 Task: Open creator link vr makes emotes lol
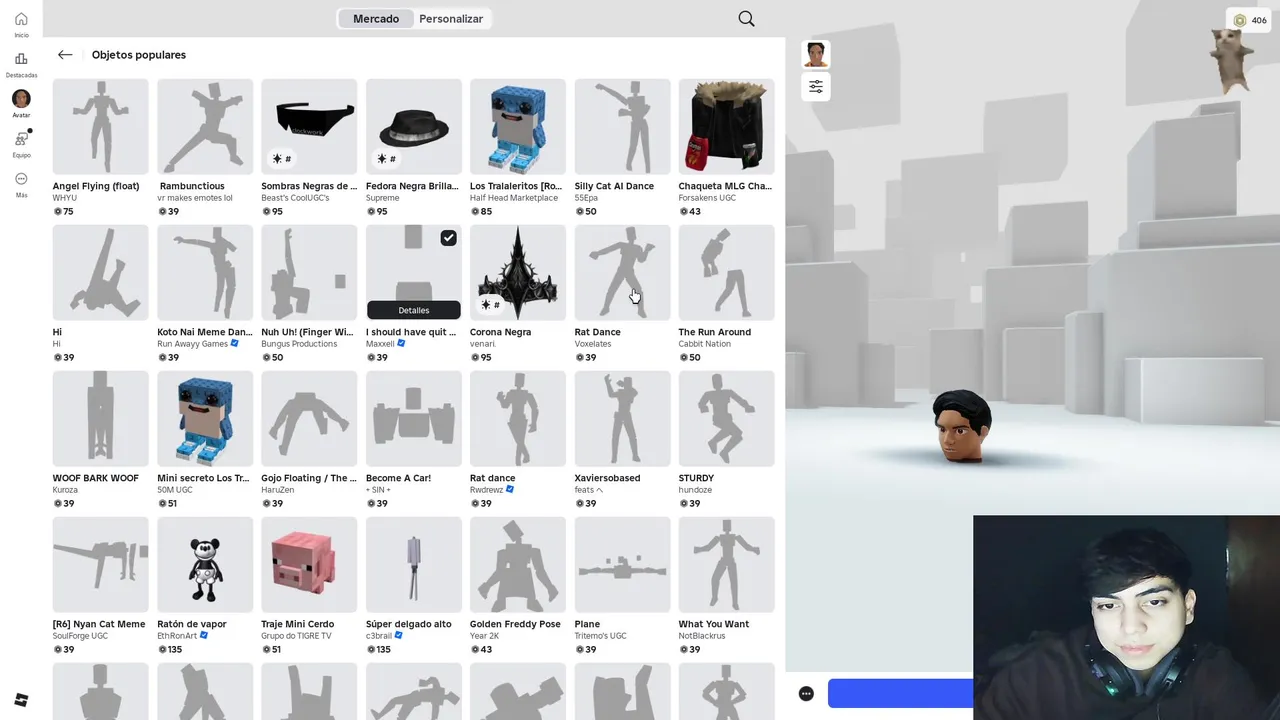[195, 198]
